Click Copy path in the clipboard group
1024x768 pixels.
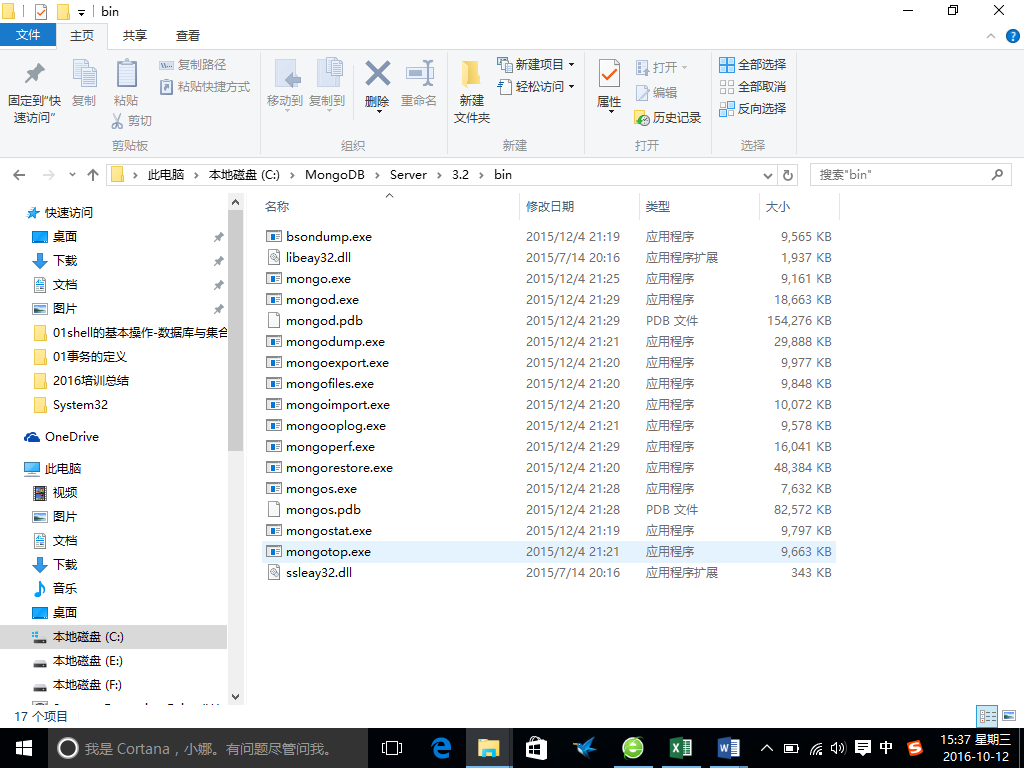click(193, 65)
